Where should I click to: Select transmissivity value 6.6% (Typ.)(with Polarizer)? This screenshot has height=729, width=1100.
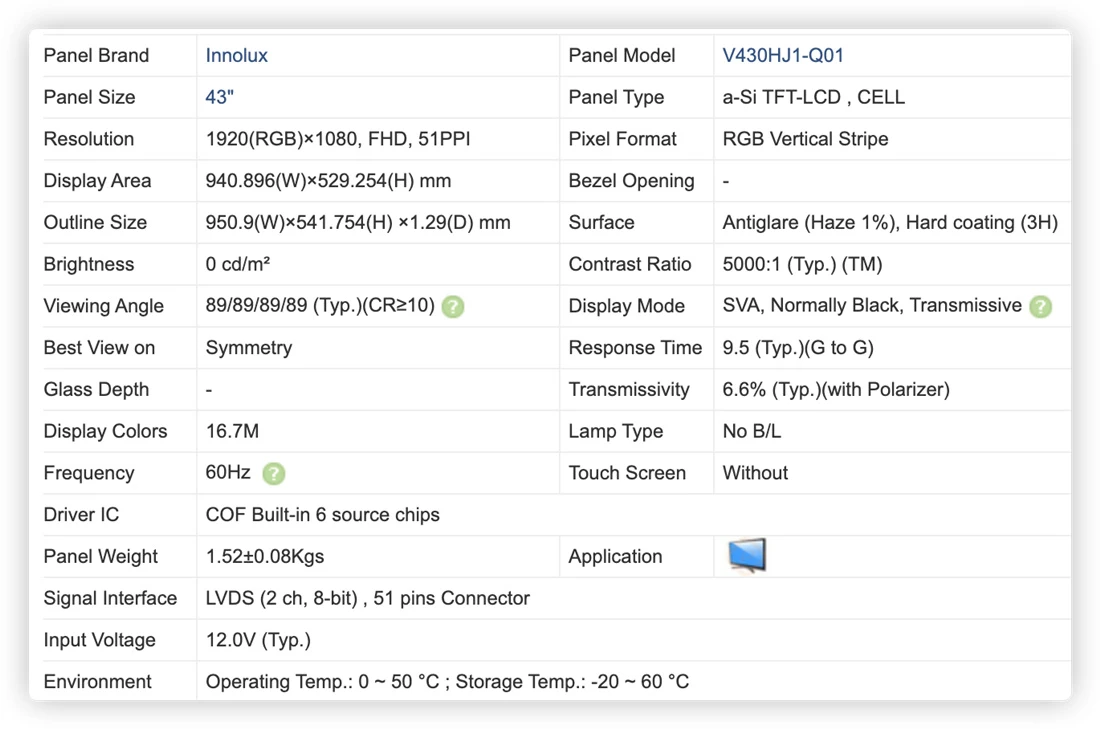[x=836, y=389]
